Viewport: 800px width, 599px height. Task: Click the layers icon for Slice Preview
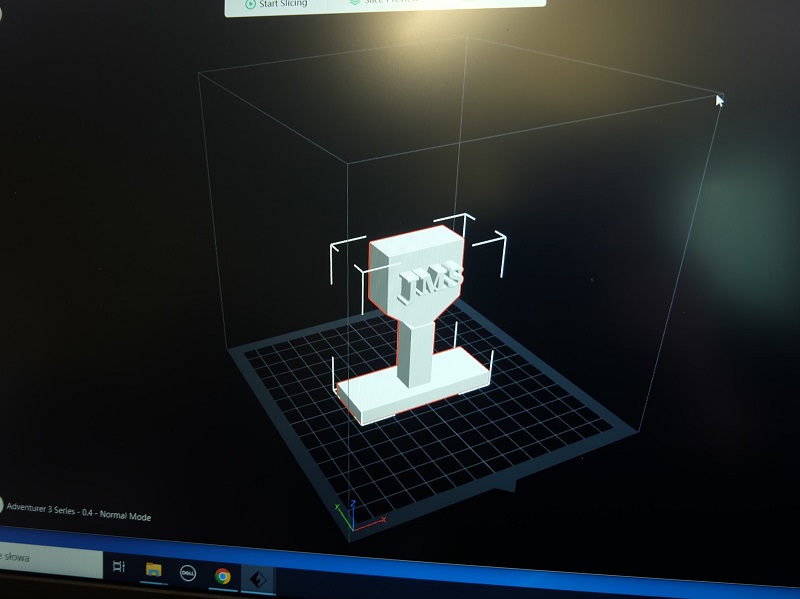pyautogui.click(x=356, y=3)
